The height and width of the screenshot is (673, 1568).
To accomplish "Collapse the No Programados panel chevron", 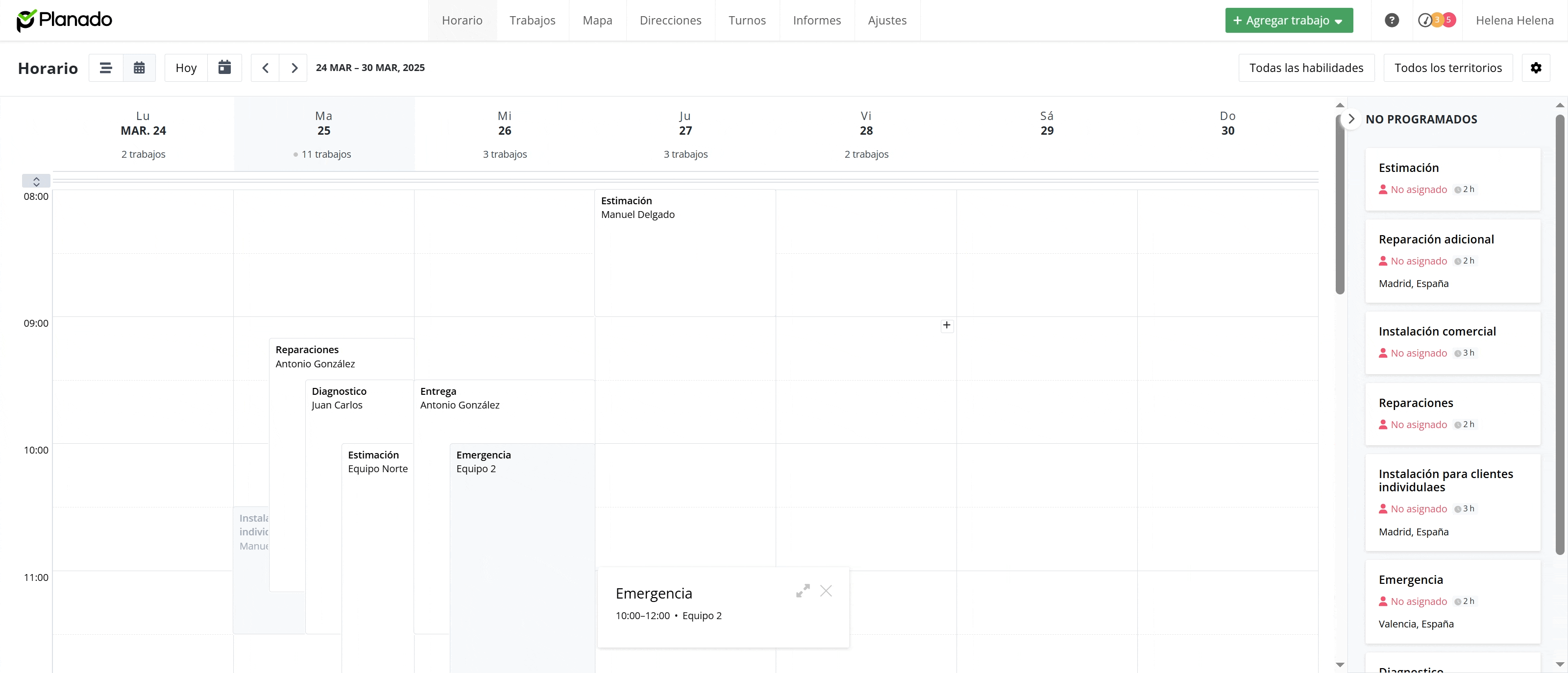I will (x=1351, y=119).
